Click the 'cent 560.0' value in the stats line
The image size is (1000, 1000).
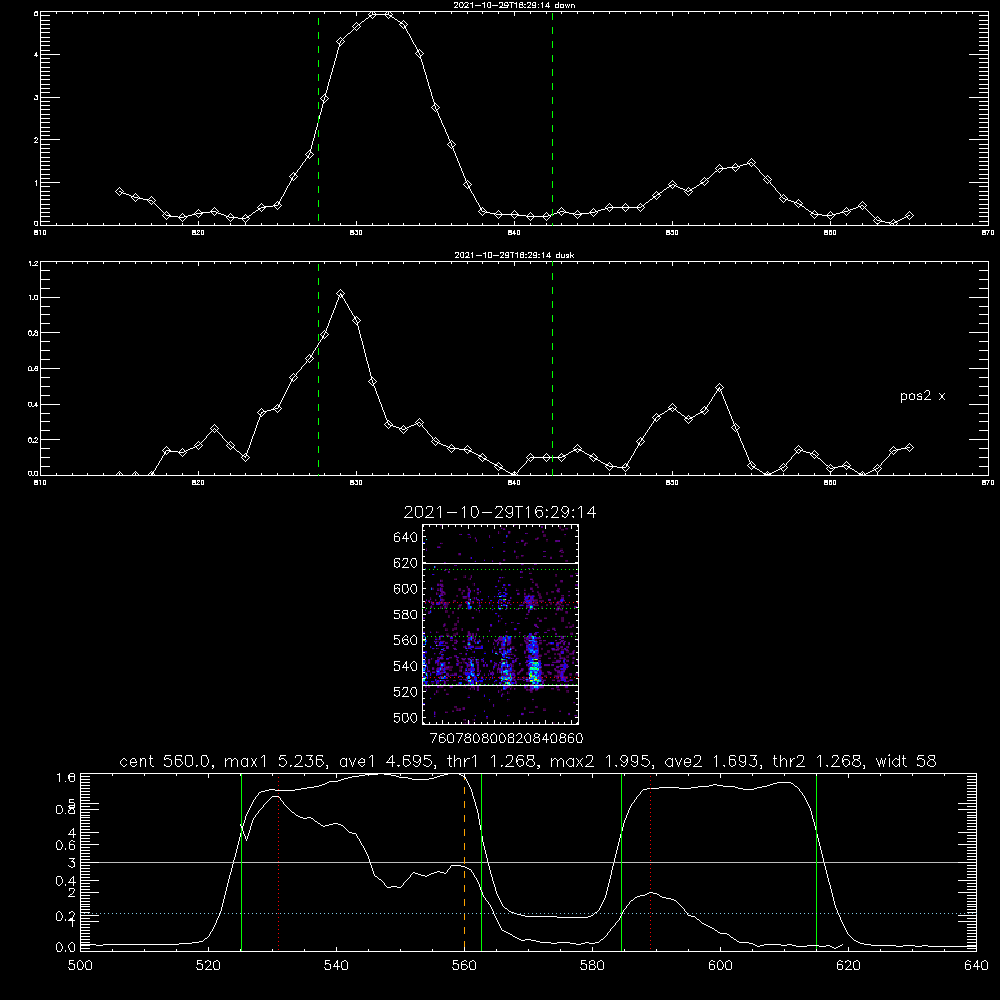pyautogui.click(x=165, y=761)
